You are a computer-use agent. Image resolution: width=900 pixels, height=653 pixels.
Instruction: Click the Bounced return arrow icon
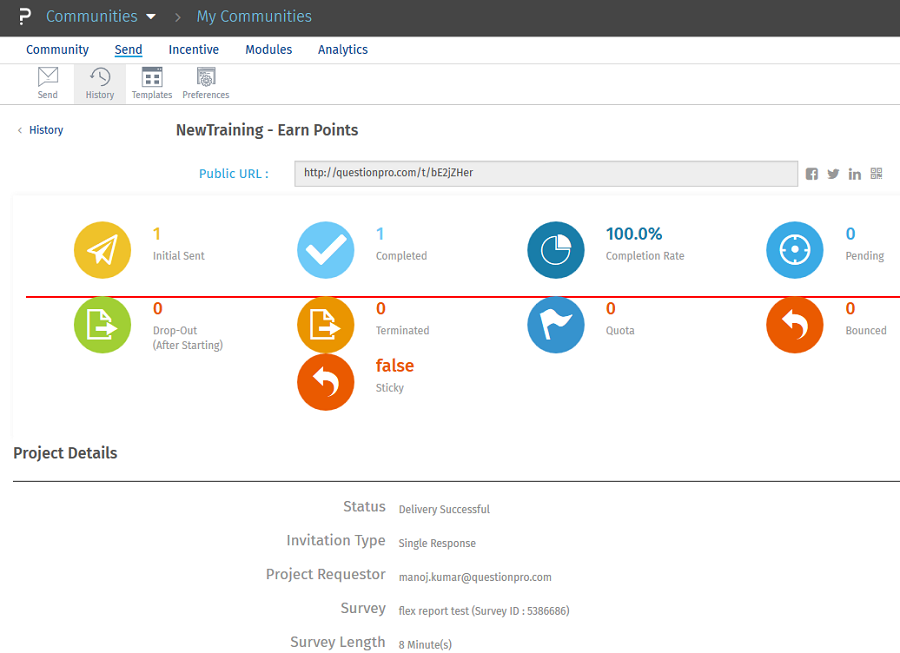click(x=795, y=325)
